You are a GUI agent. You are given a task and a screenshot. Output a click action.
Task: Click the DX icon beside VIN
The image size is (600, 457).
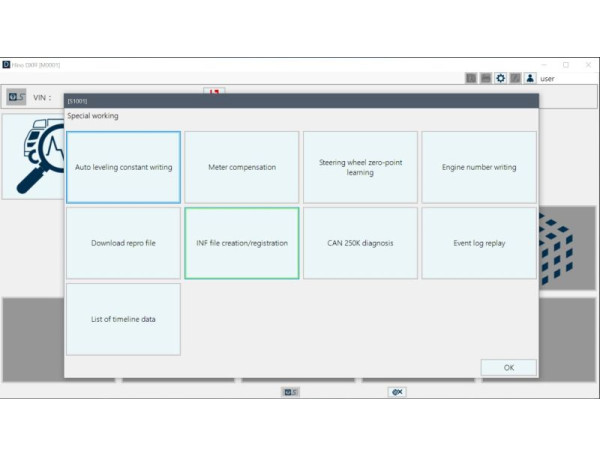(x=16, y=97)
